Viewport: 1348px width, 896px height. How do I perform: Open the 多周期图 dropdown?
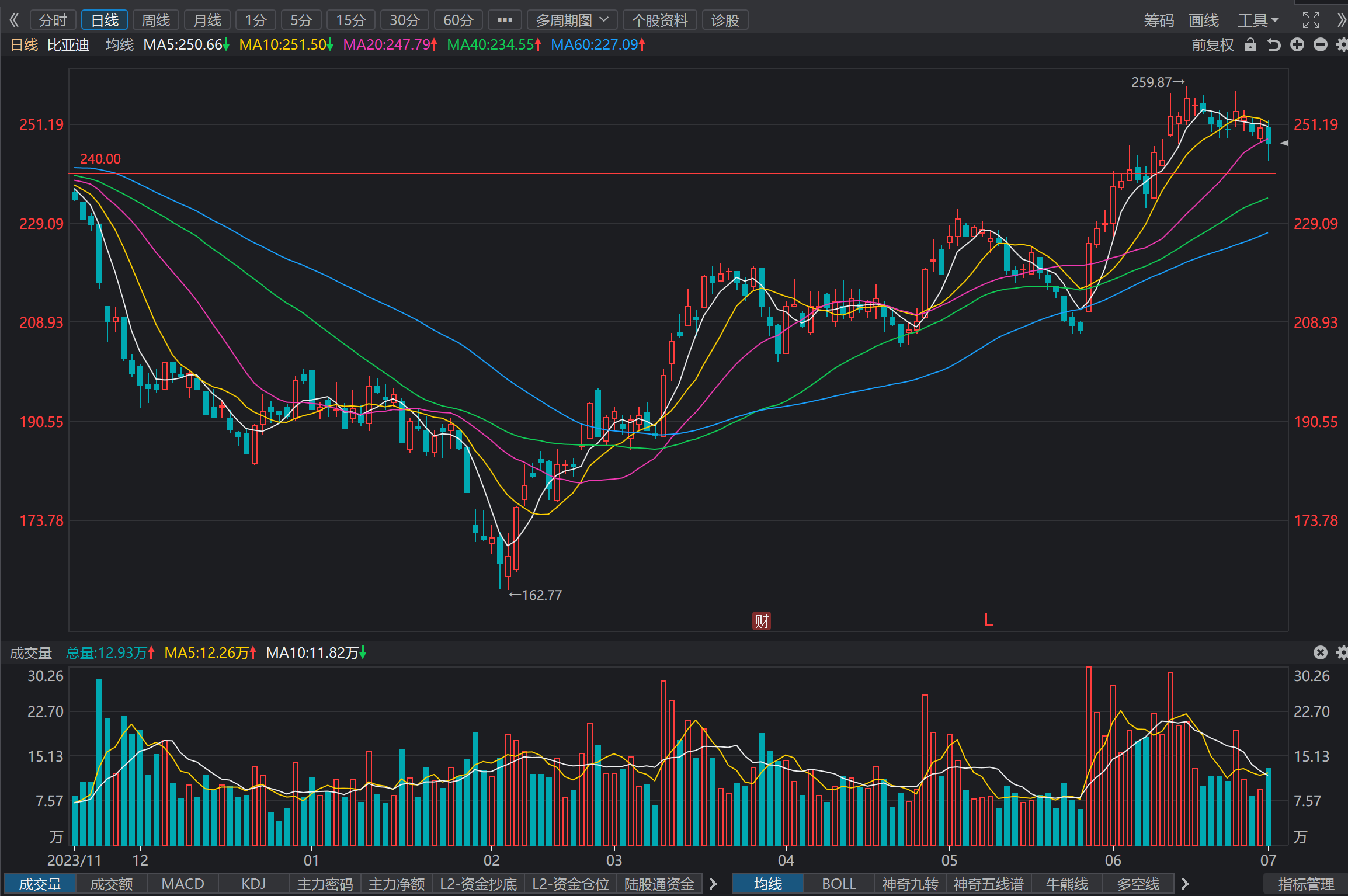(x=572, y=20)
